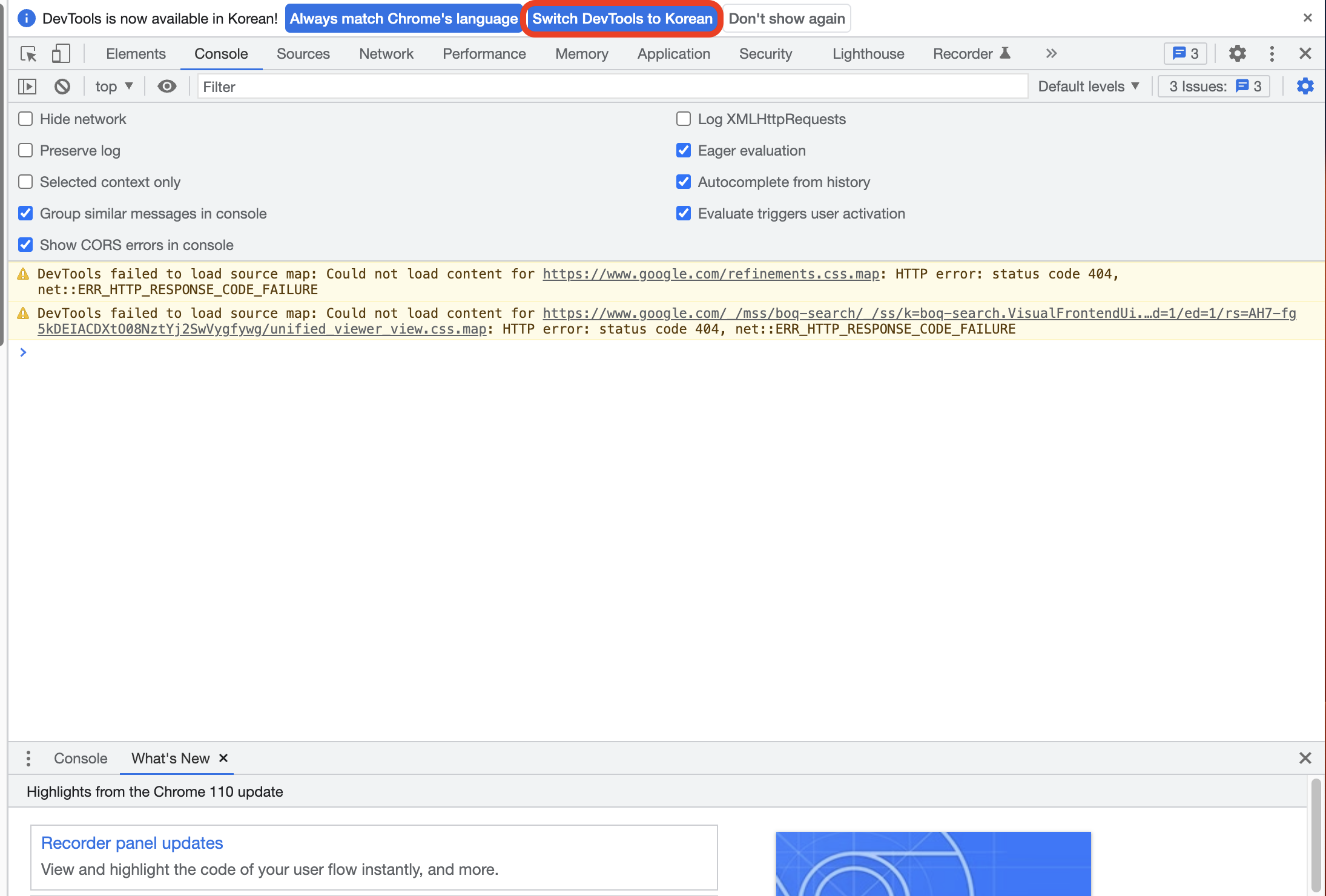Viewport: 1326px width, 896px height.
Task: Close the bottom drawer panel
Action: pos(1305,758)
